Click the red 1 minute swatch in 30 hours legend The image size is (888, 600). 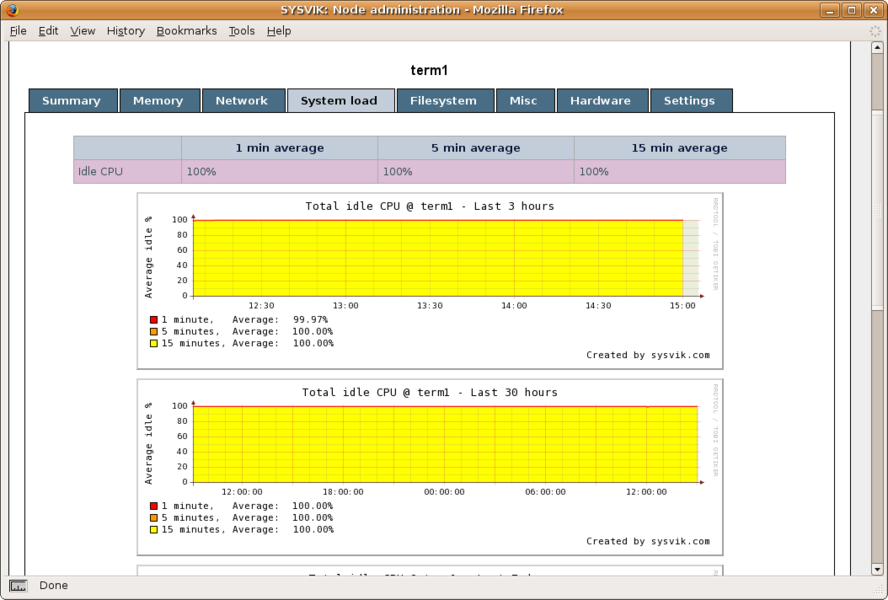click(x=153, y=507)
